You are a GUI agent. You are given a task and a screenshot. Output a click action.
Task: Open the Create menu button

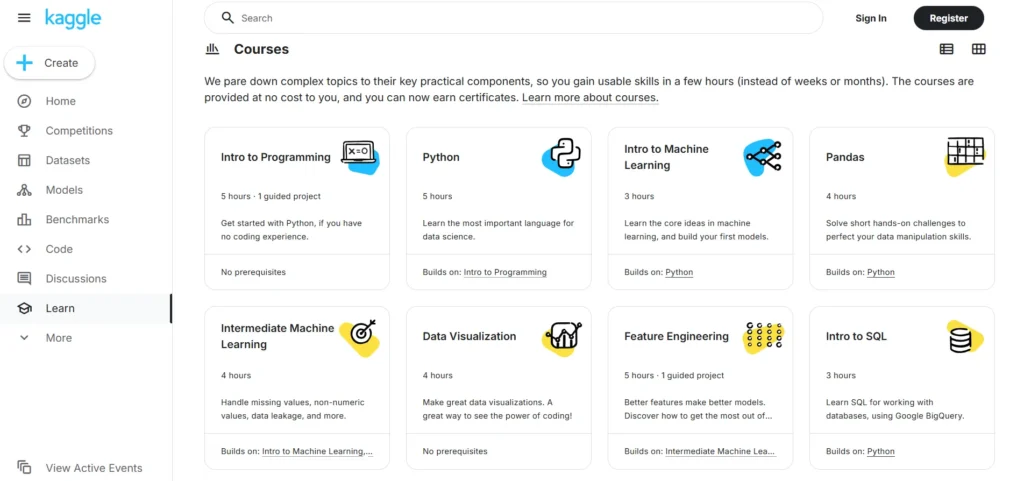coord(50,63)
